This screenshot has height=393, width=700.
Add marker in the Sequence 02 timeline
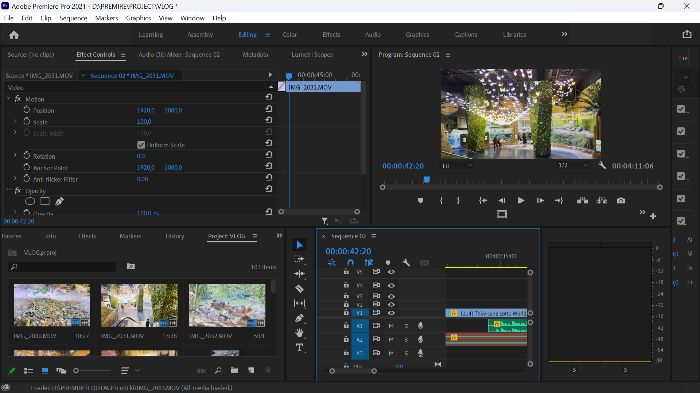point(388,263)
